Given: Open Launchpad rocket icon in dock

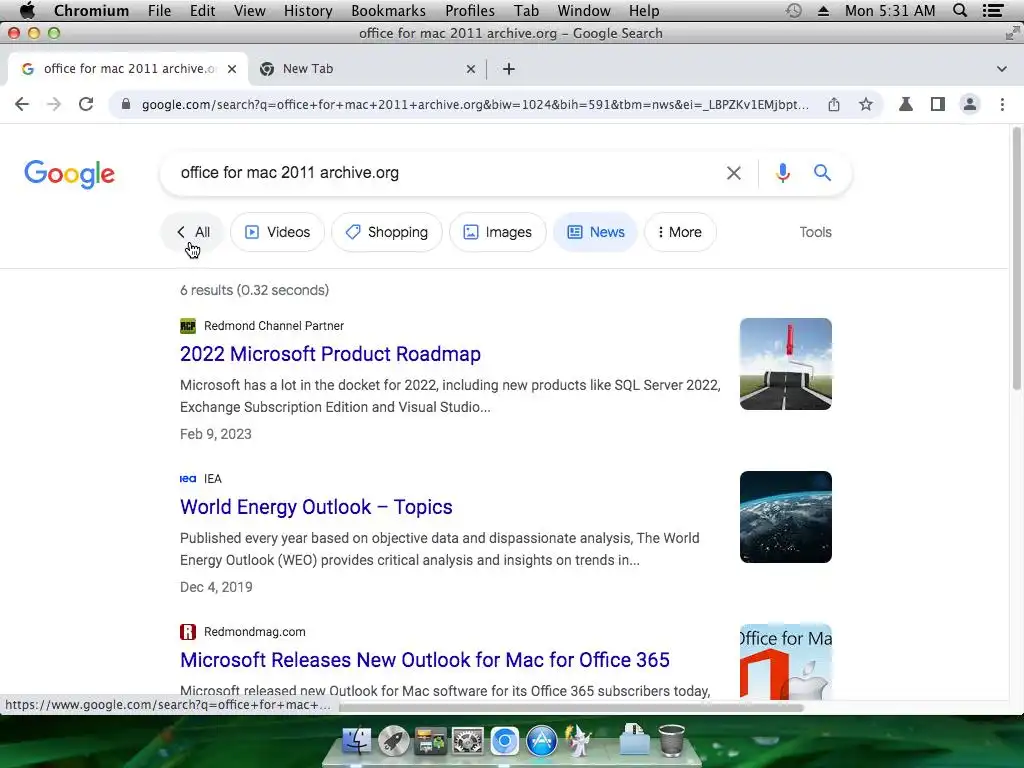Looking at the screenshot, I should pyautogui.click(x=393, y=741).
